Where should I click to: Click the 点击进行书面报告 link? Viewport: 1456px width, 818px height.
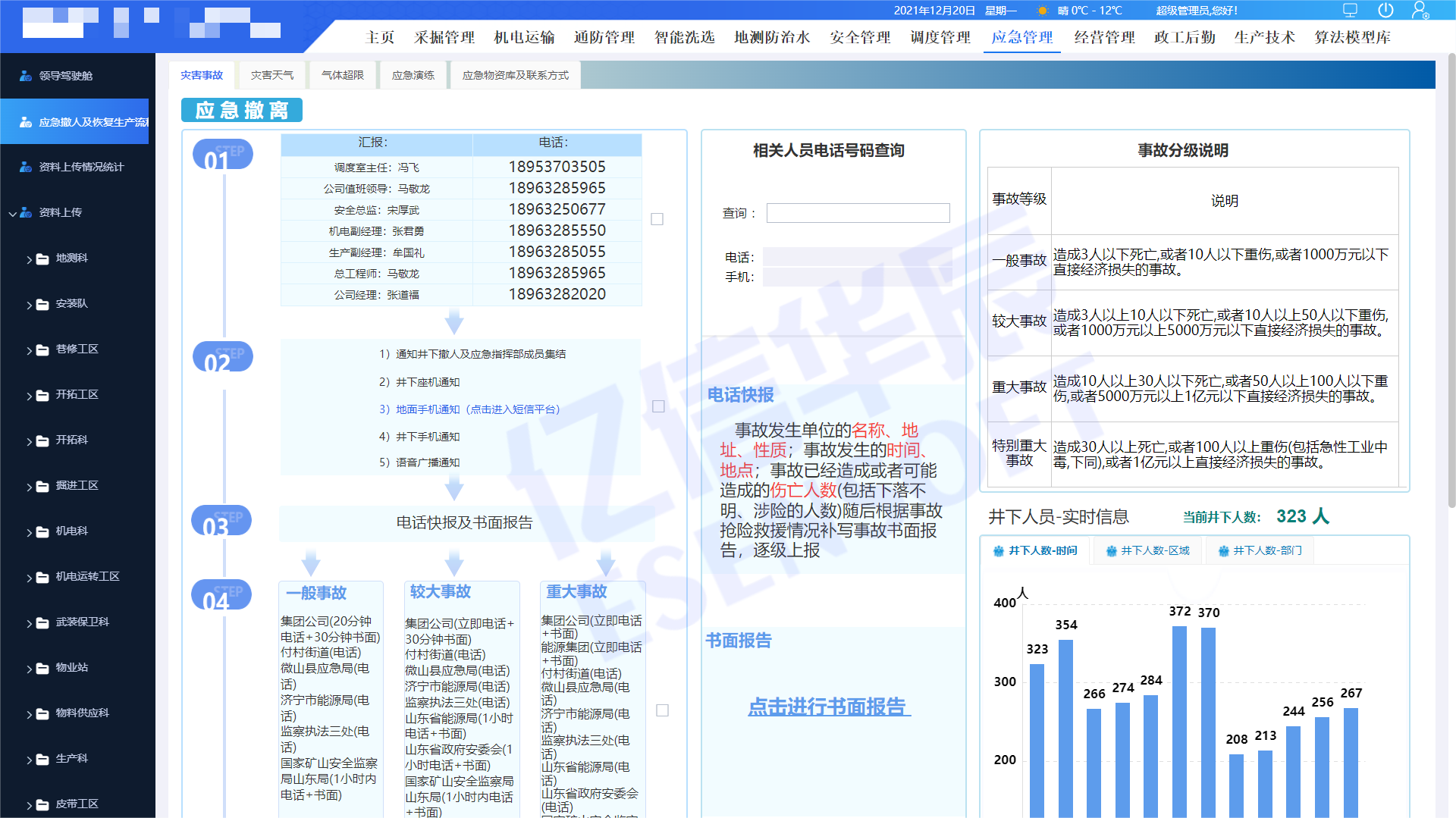pos(828,707)
